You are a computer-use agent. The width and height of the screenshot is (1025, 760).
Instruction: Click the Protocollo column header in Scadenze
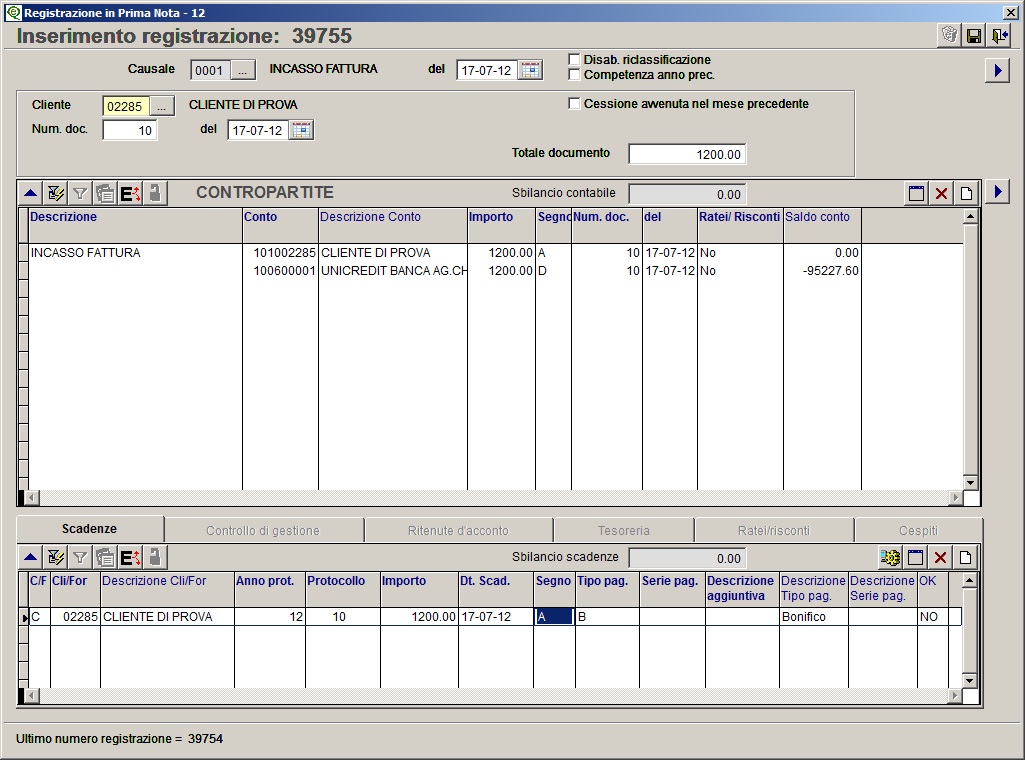tap(343, 589)
